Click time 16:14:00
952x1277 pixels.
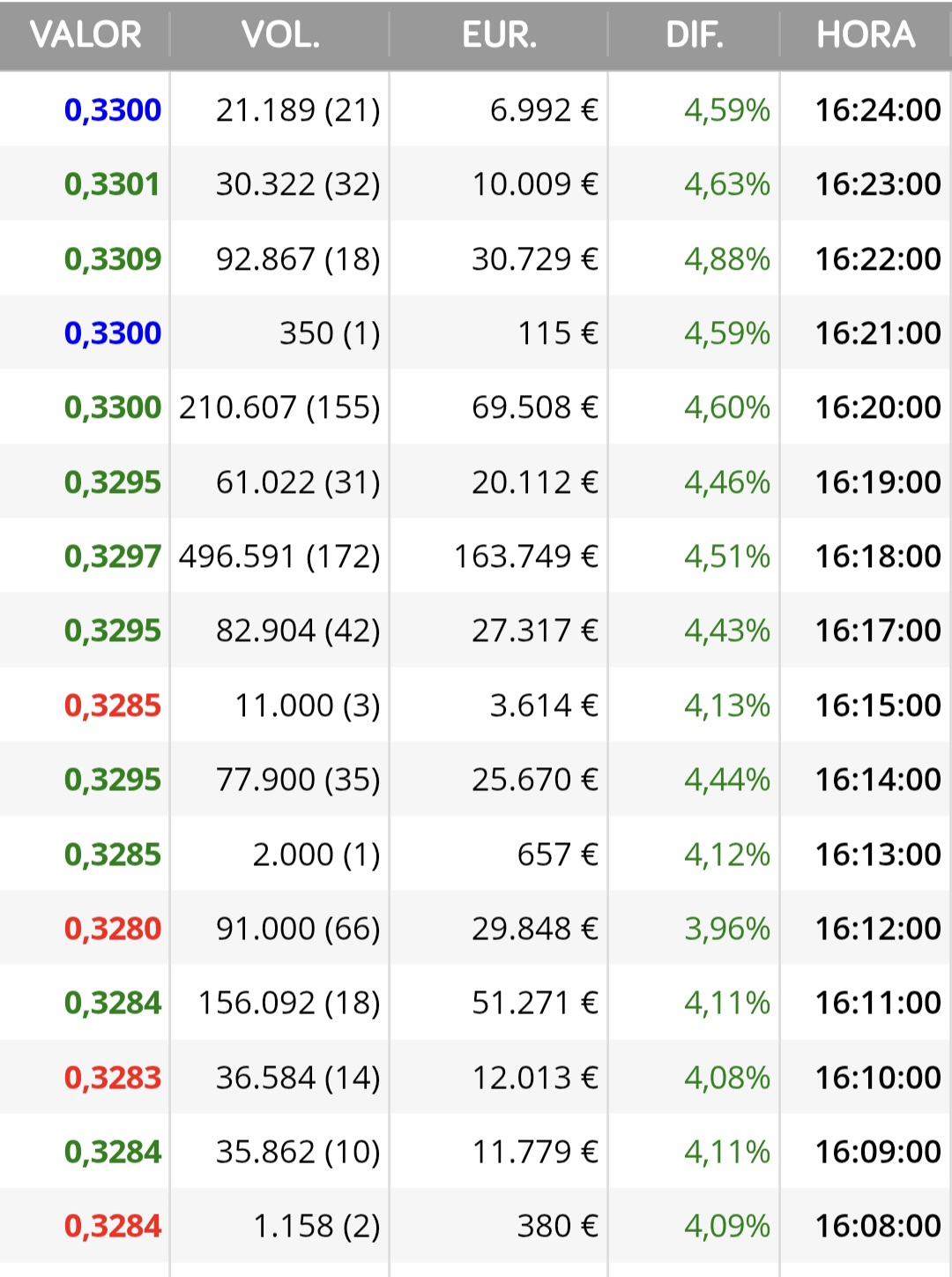coord(878,780)
